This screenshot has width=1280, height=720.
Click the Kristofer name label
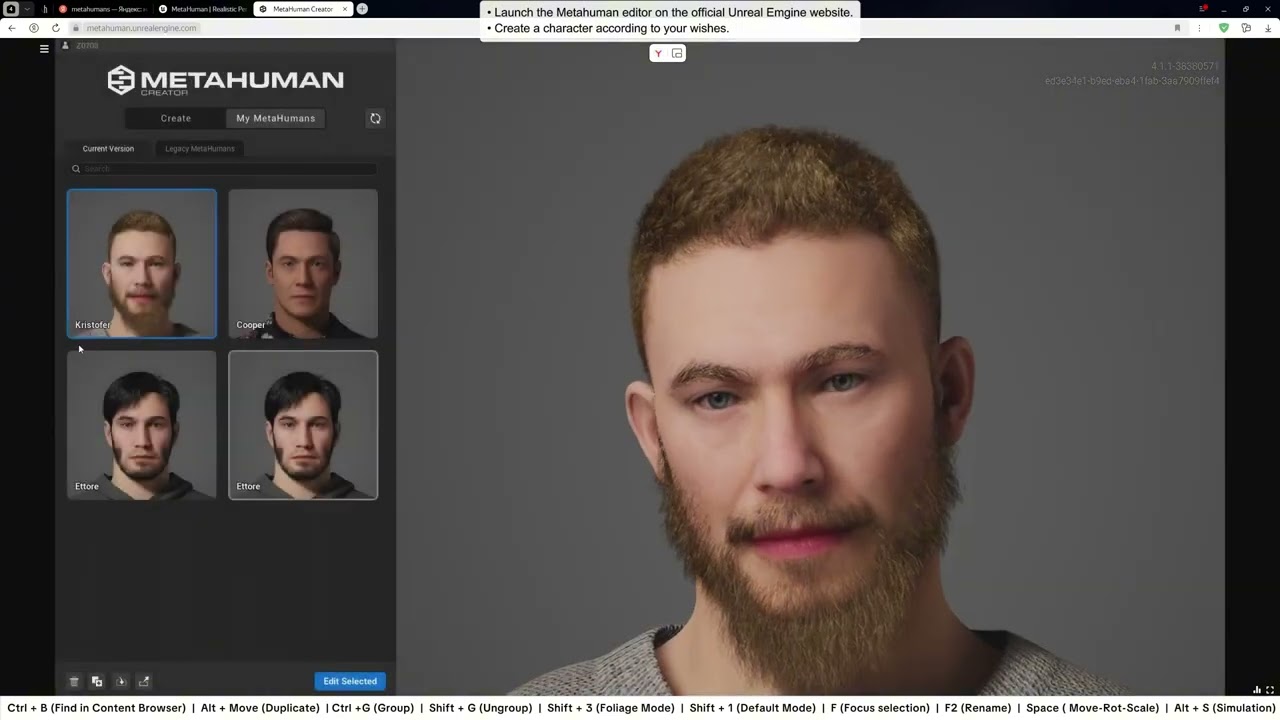(92, 325)
